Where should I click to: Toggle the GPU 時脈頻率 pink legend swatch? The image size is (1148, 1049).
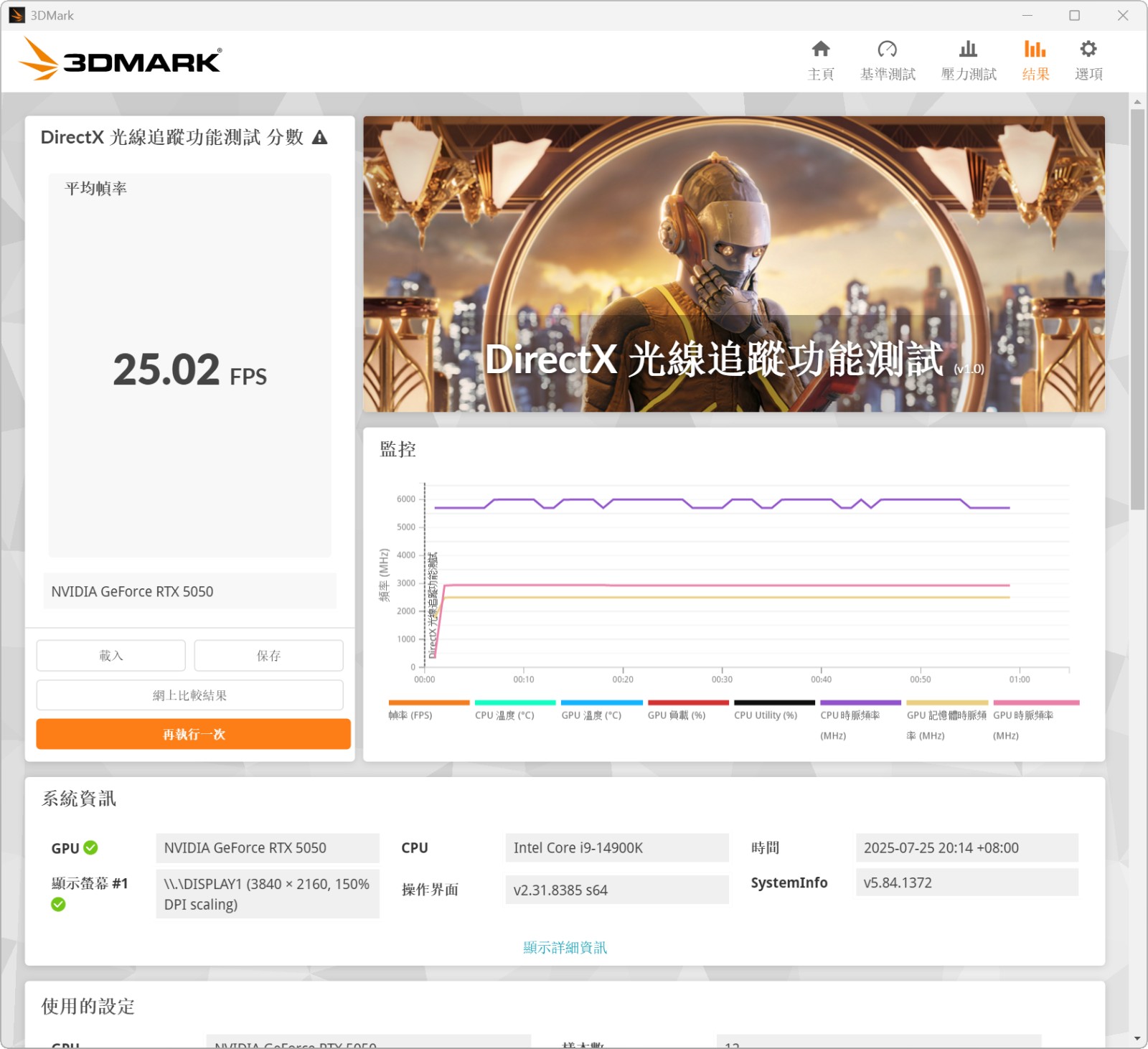[x=1036, y=702]
